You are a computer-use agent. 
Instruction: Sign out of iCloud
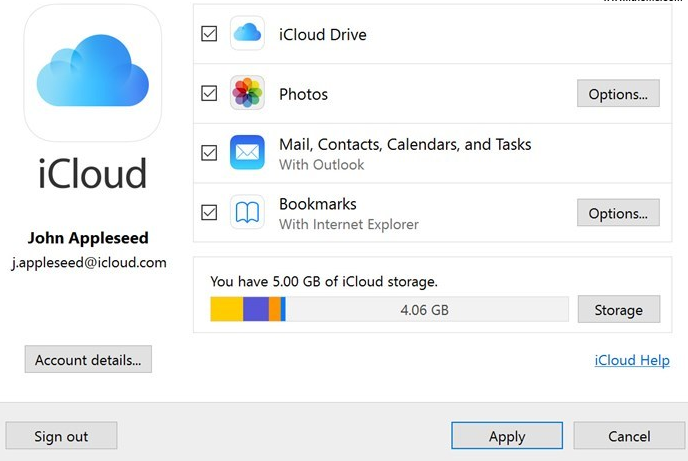61,436
